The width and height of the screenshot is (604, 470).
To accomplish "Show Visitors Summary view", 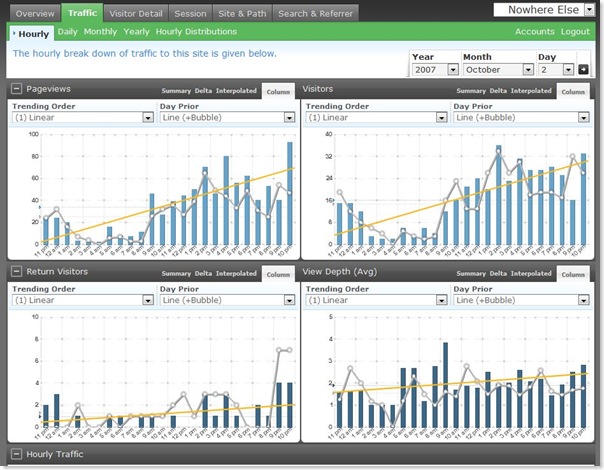I will (471, 91).
